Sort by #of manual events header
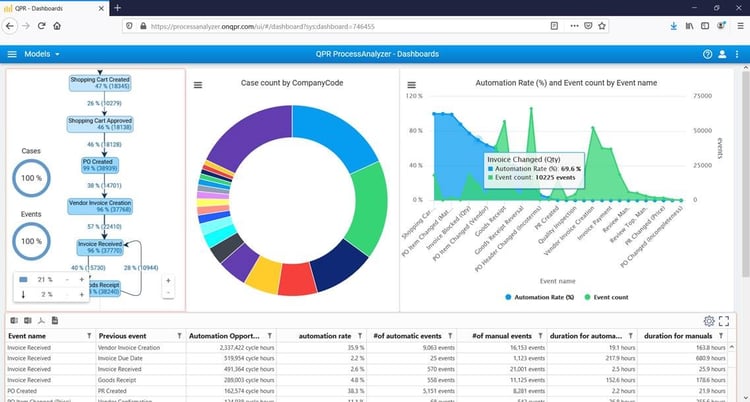The image size is (750, 402). click(501, 336)
